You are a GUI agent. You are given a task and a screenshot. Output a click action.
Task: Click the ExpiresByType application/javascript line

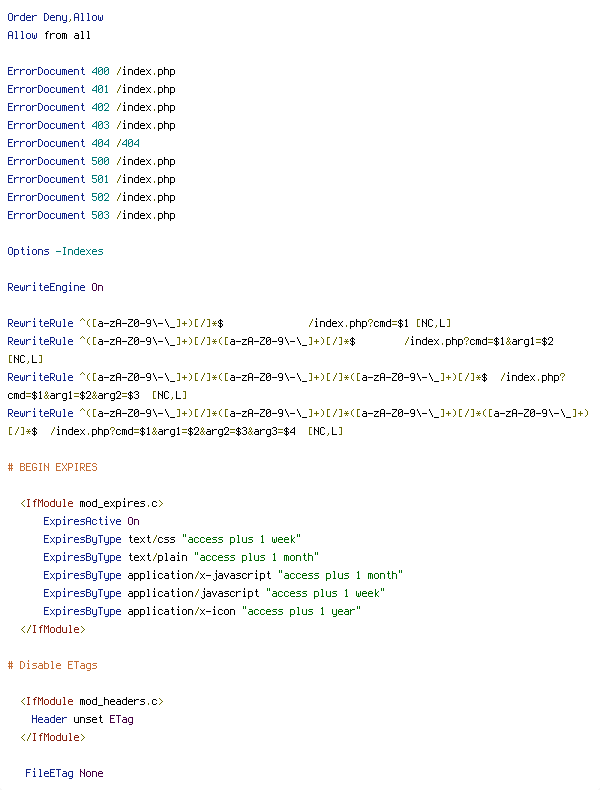(x=214, y=594)
